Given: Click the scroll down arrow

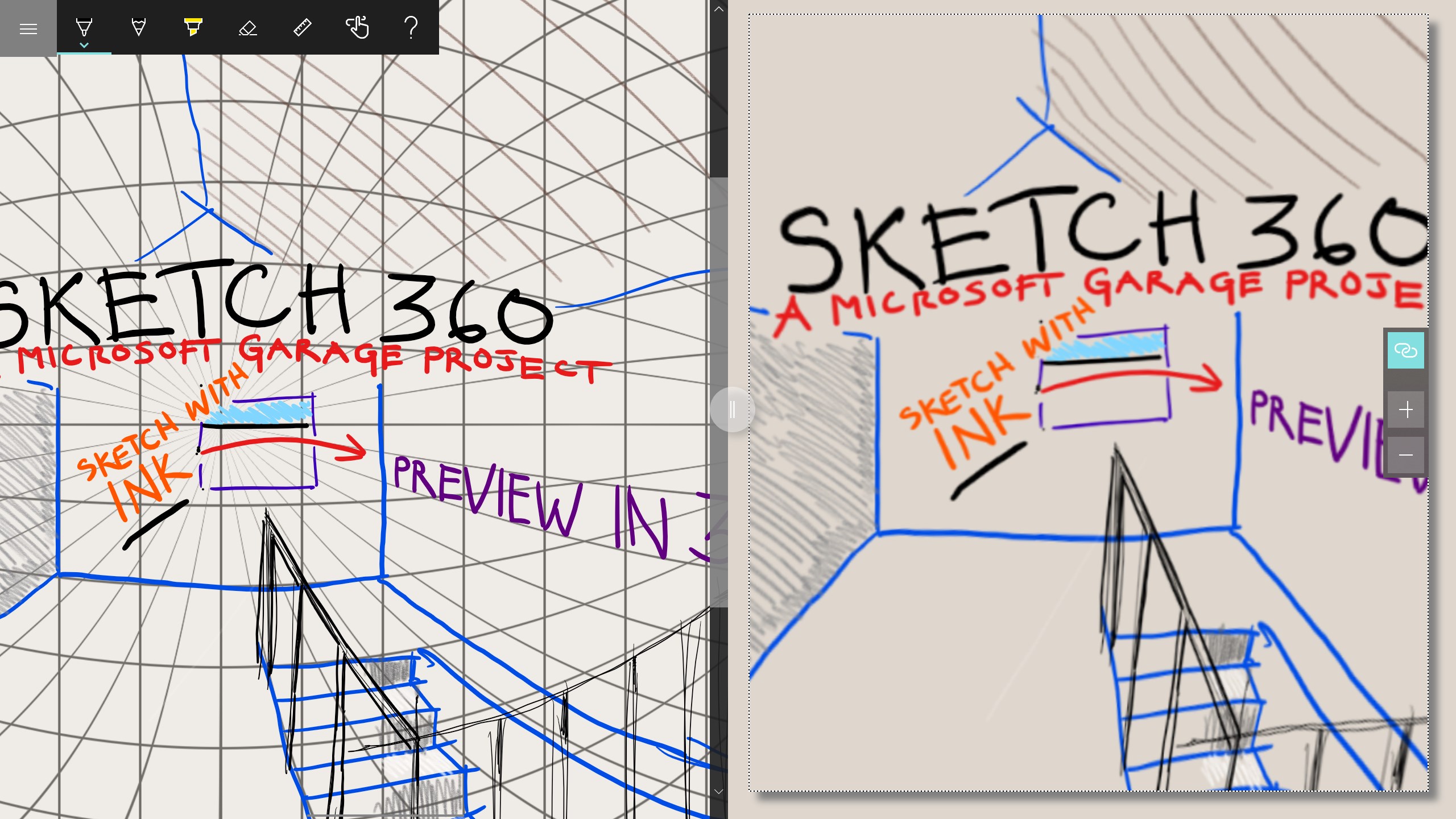Looking at the screenshot, I should 718,791.
